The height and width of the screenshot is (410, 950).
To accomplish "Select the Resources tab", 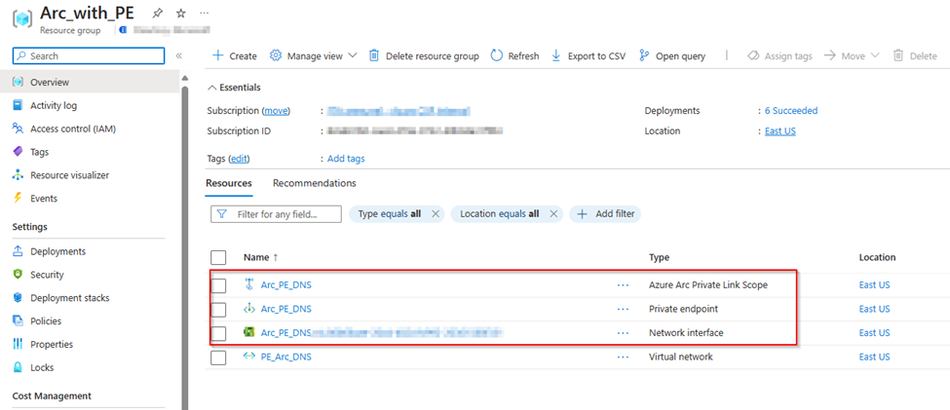I will pos(228,183).
